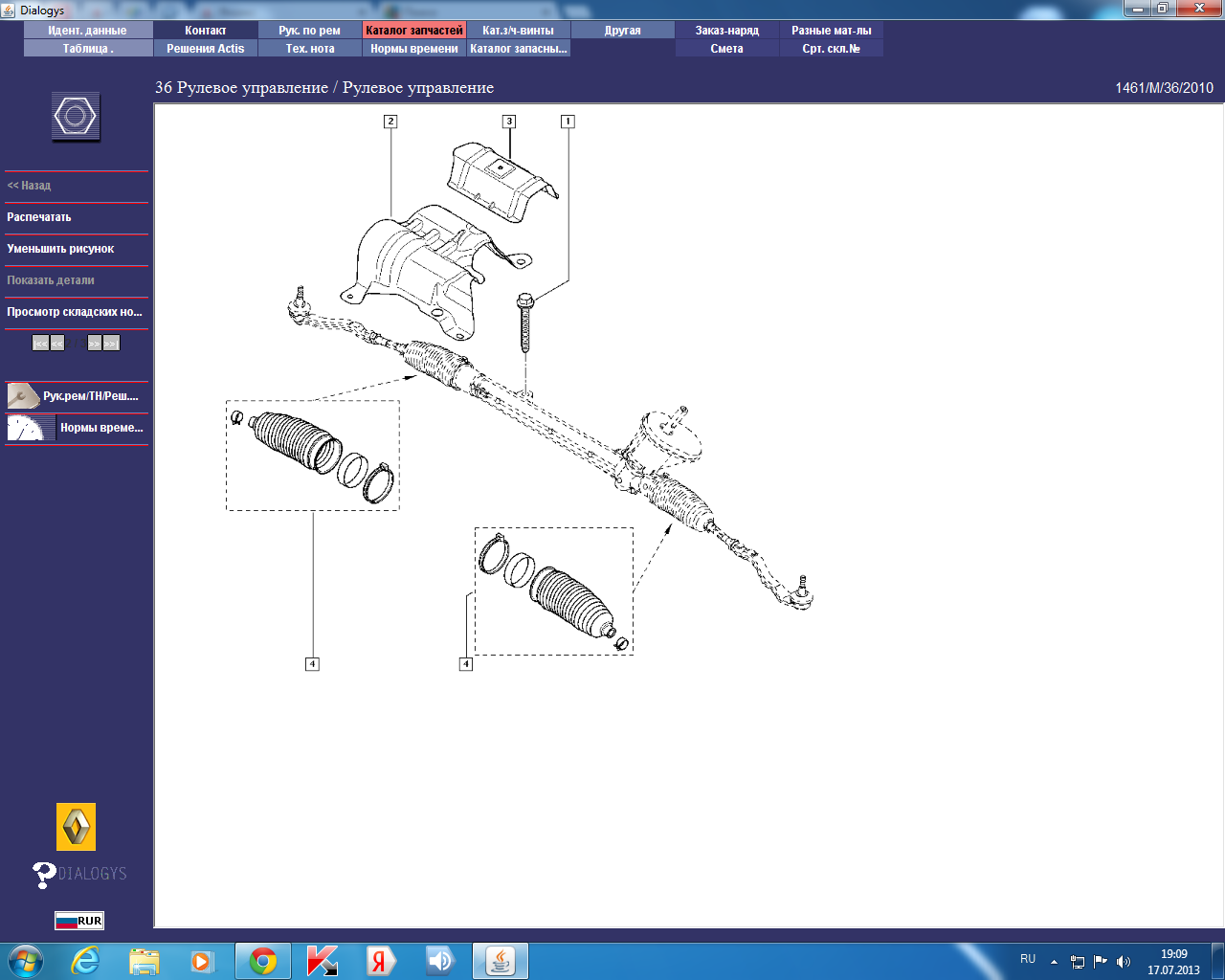Open network status in system tray
This screenshot has height=980, width=1225.
1078,962
